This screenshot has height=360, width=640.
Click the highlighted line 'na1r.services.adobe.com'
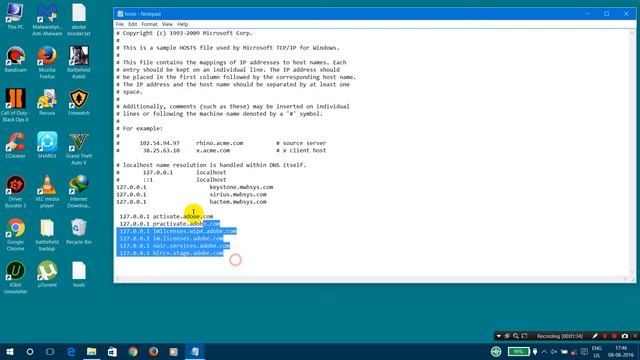pos(174,246)
